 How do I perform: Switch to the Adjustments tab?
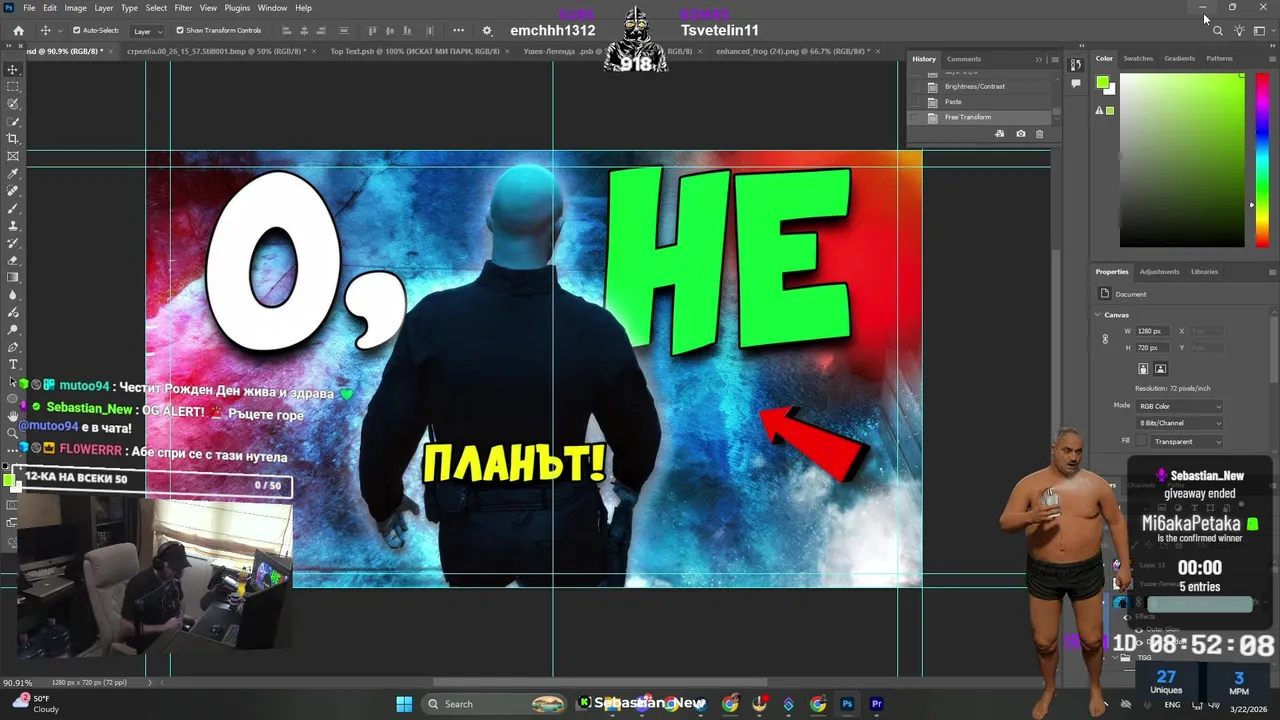(1160, 272)
